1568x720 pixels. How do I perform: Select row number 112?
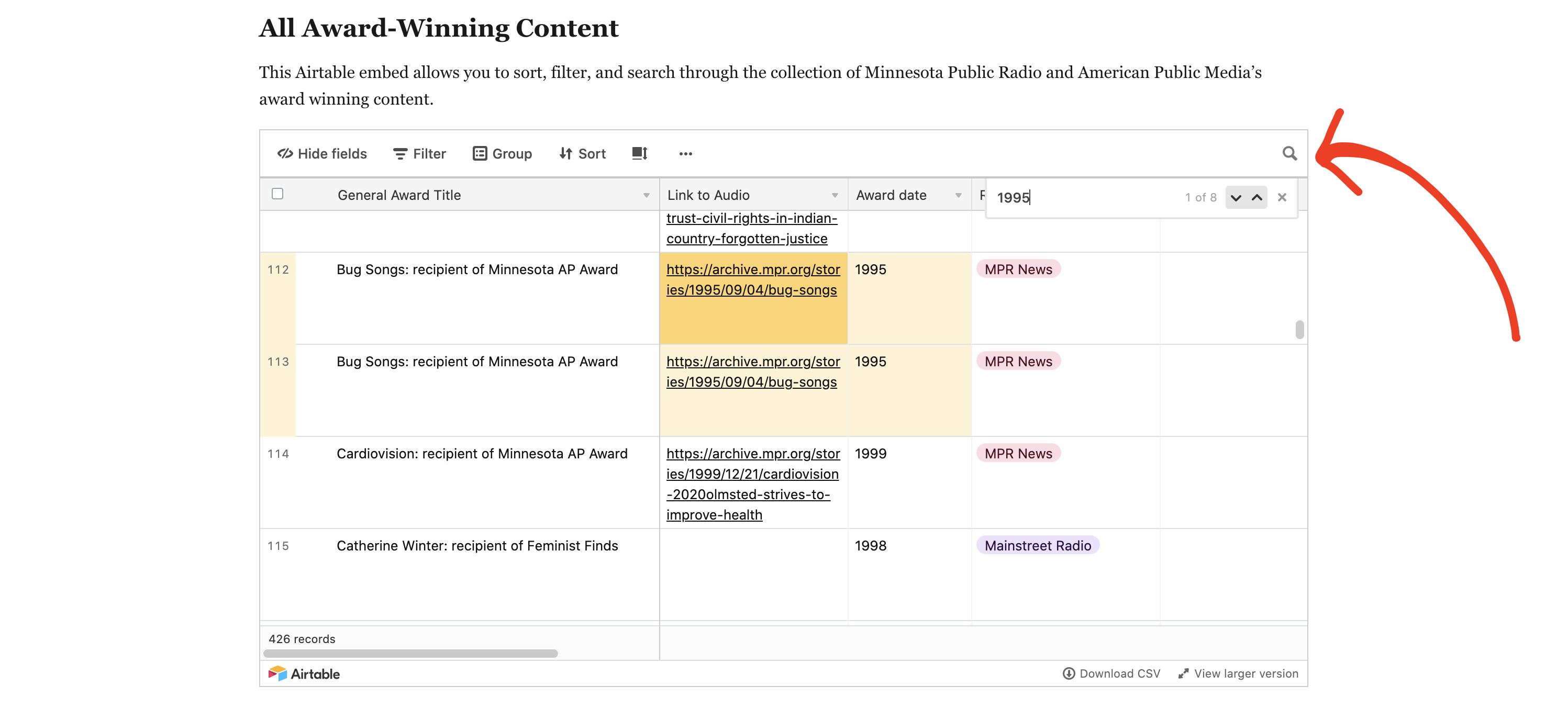point(278,269)
